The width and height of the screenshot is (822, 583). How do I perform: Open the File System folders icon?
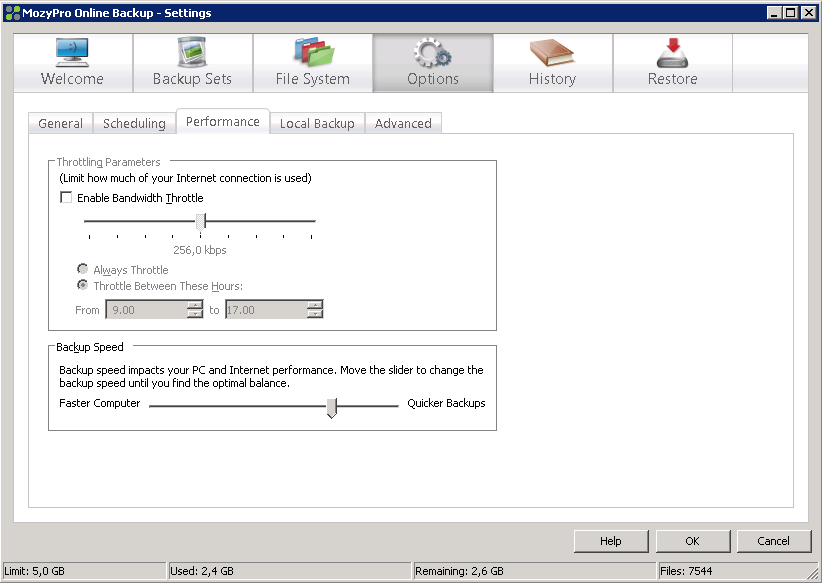(x=313, y=52)
